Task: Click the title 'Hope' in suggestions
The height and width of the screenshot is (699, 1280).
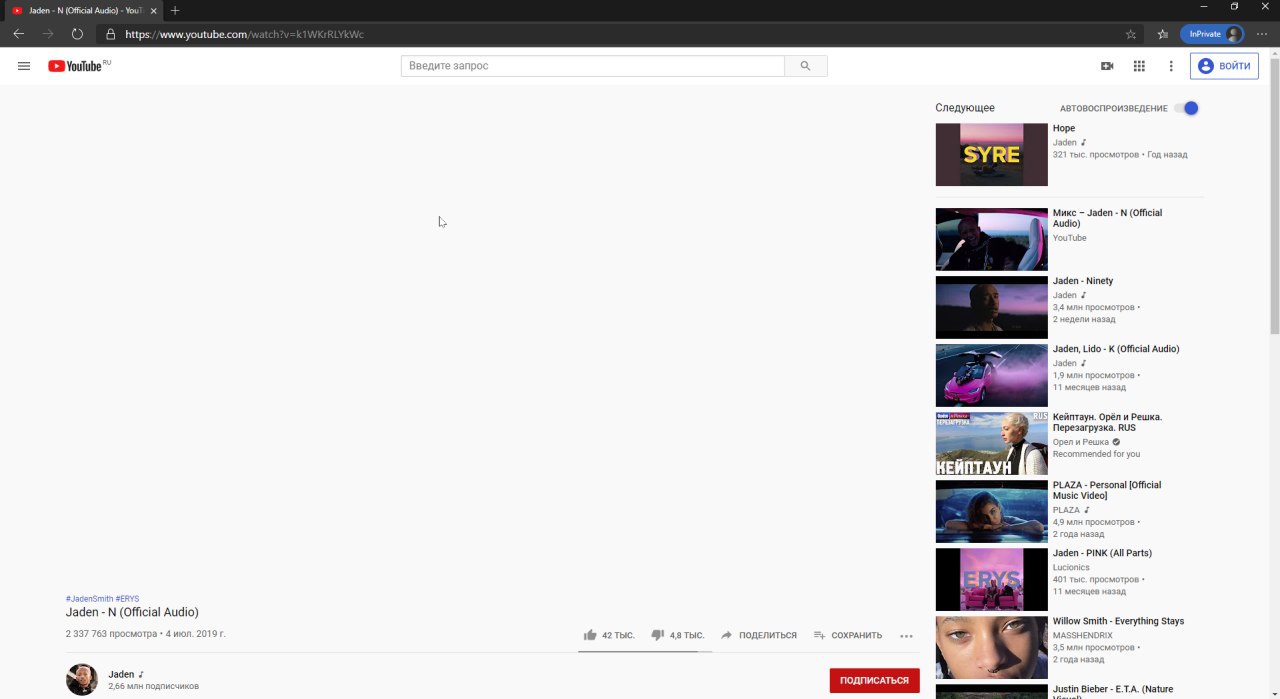Action: 1064,128
